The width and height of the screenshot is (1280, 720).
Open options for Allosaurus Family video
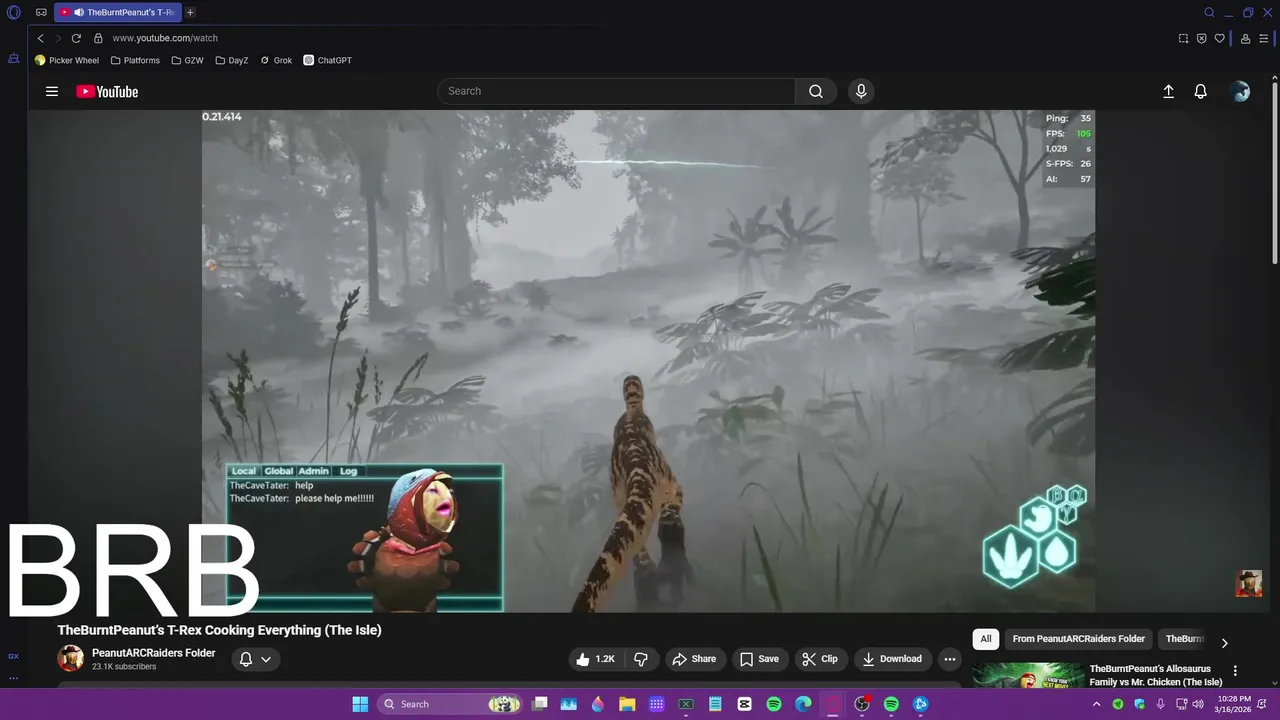click(x=1235, y=671)
